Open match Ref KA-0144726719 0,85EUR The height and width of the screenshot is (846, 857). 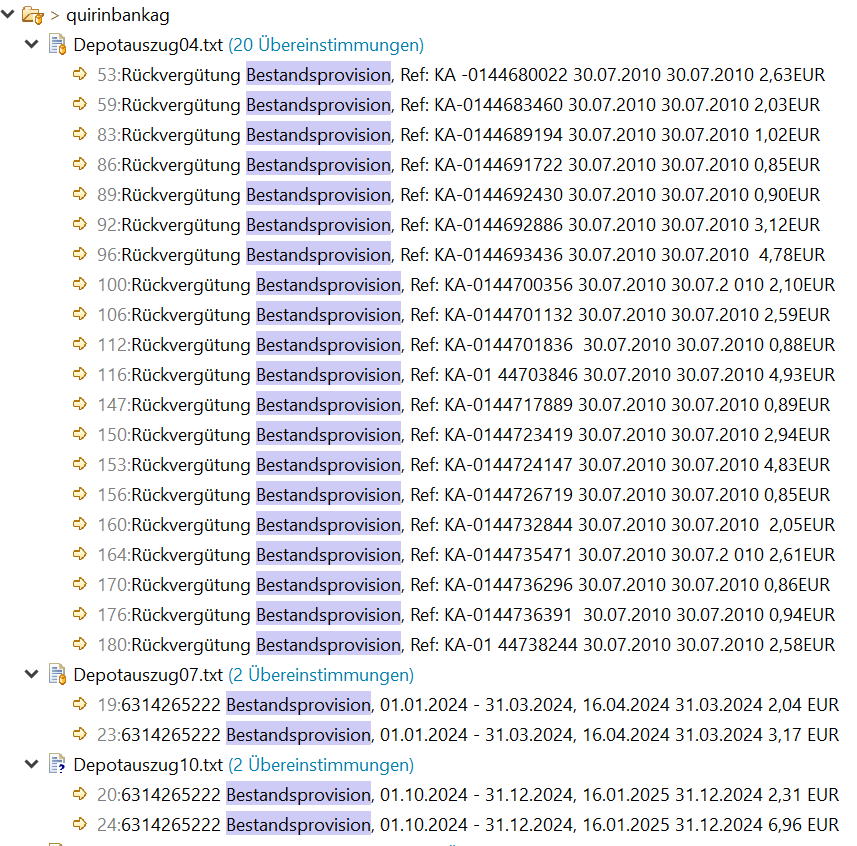pyautogui.click(x=463, y=495)
